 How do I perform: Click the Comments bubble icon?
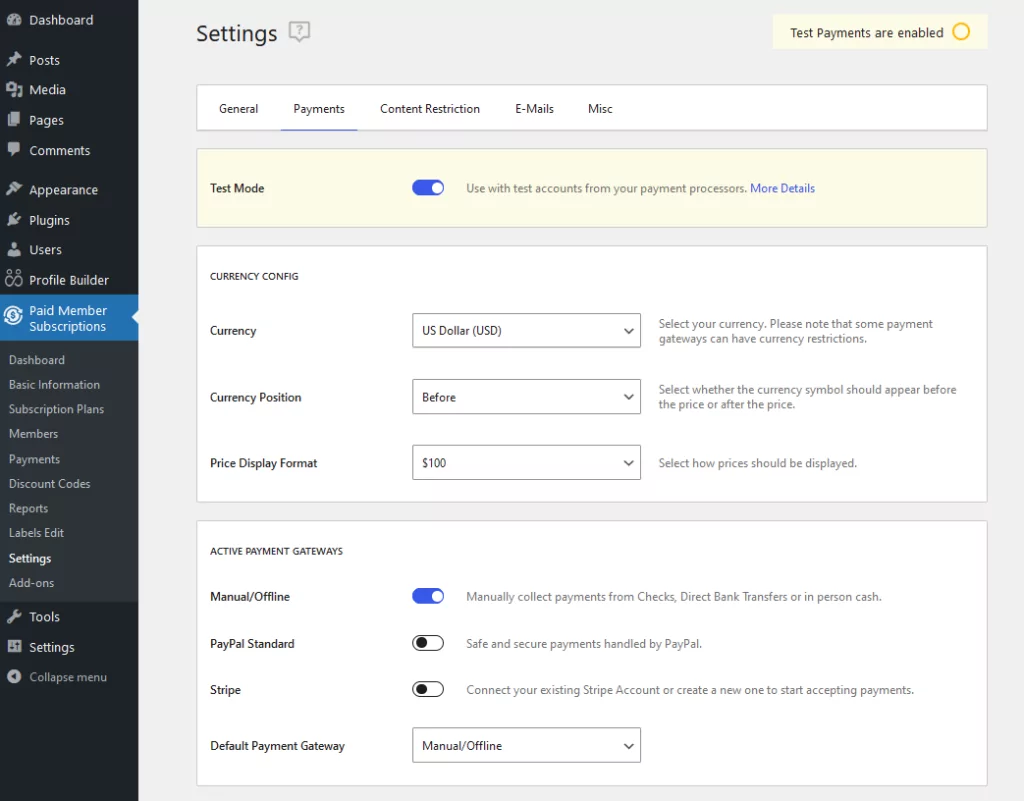pyautogui.click(x=14, y=149)
